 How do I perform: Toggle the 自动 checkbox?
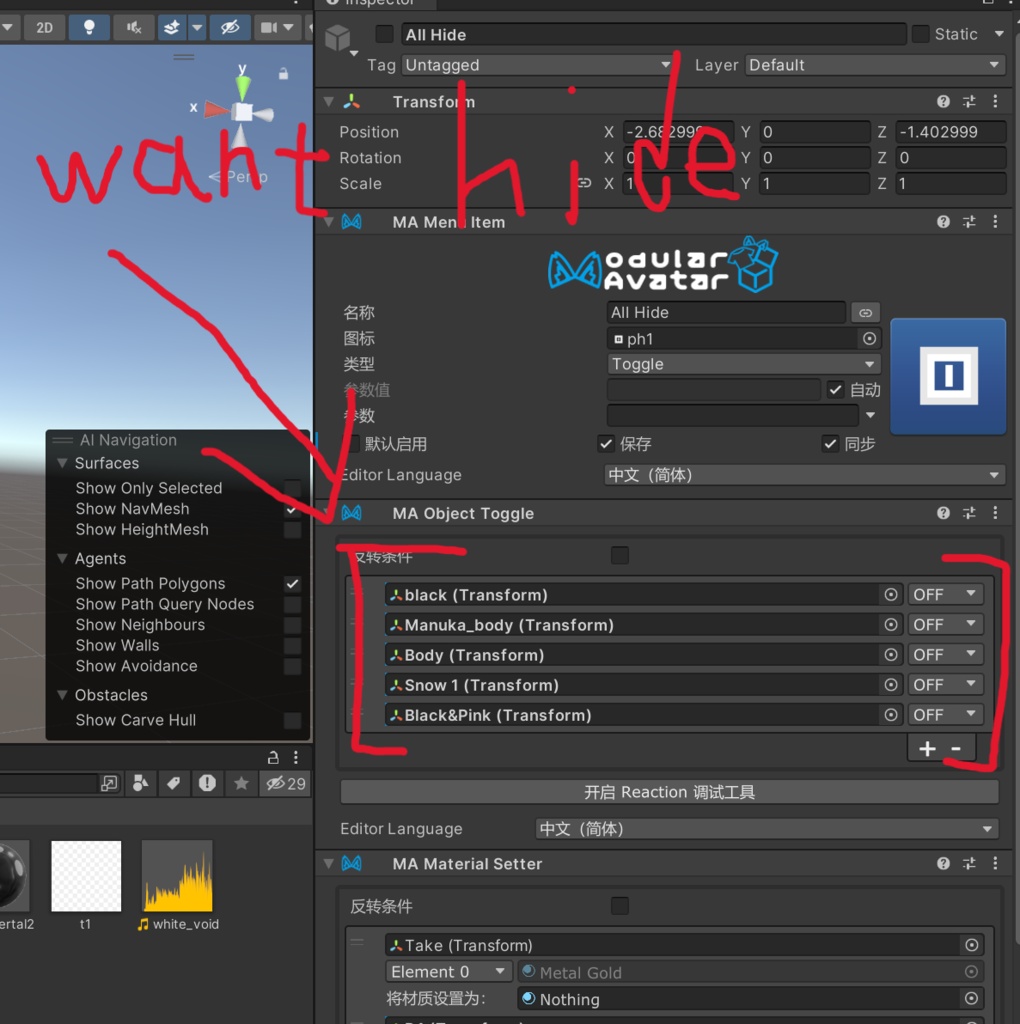(835, 390)
